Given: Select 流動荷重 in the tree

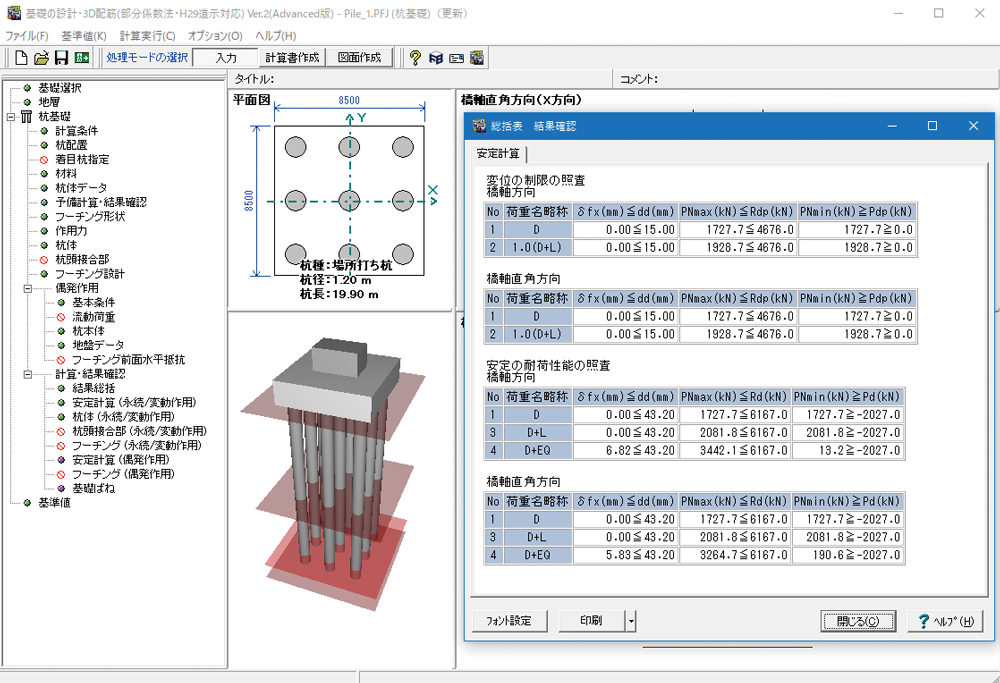Looking at the screenshot, I should click(x=94, y=317).
